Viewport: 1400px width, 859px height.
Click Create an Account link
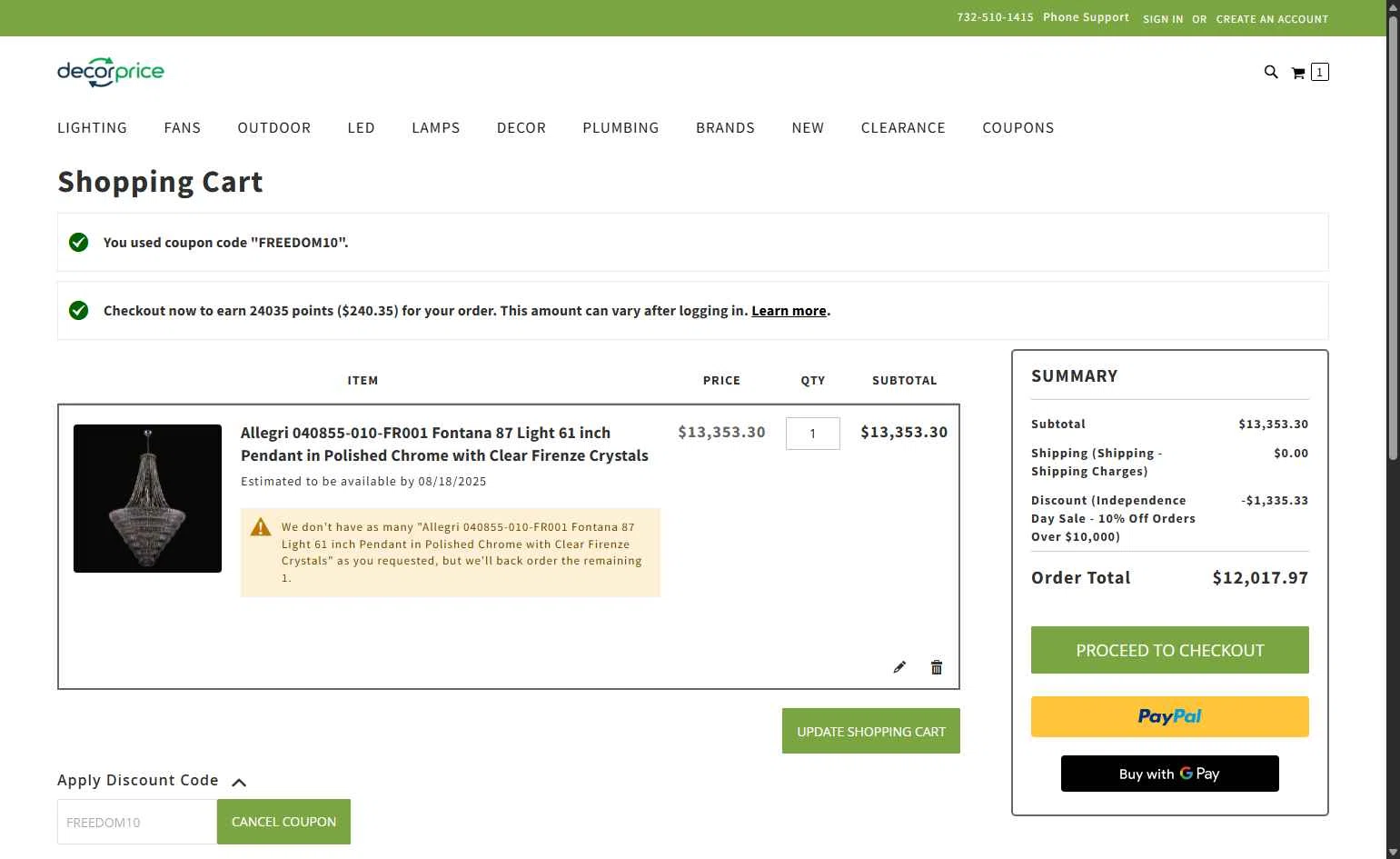[x=1272, y=19]
